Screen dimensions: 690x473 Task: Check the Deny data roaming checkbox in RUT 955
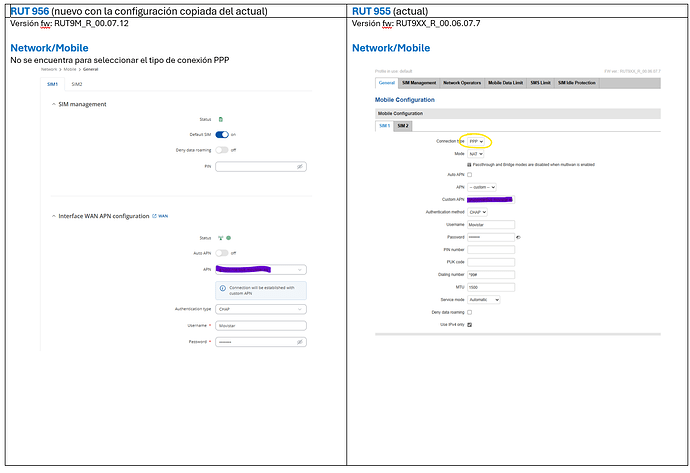(470, 312)
